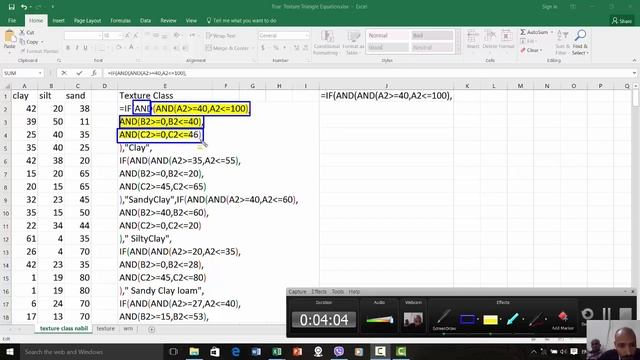Toggle Bold formatting
This screenshot has height=360, width=640.
[x=68, y=48]
